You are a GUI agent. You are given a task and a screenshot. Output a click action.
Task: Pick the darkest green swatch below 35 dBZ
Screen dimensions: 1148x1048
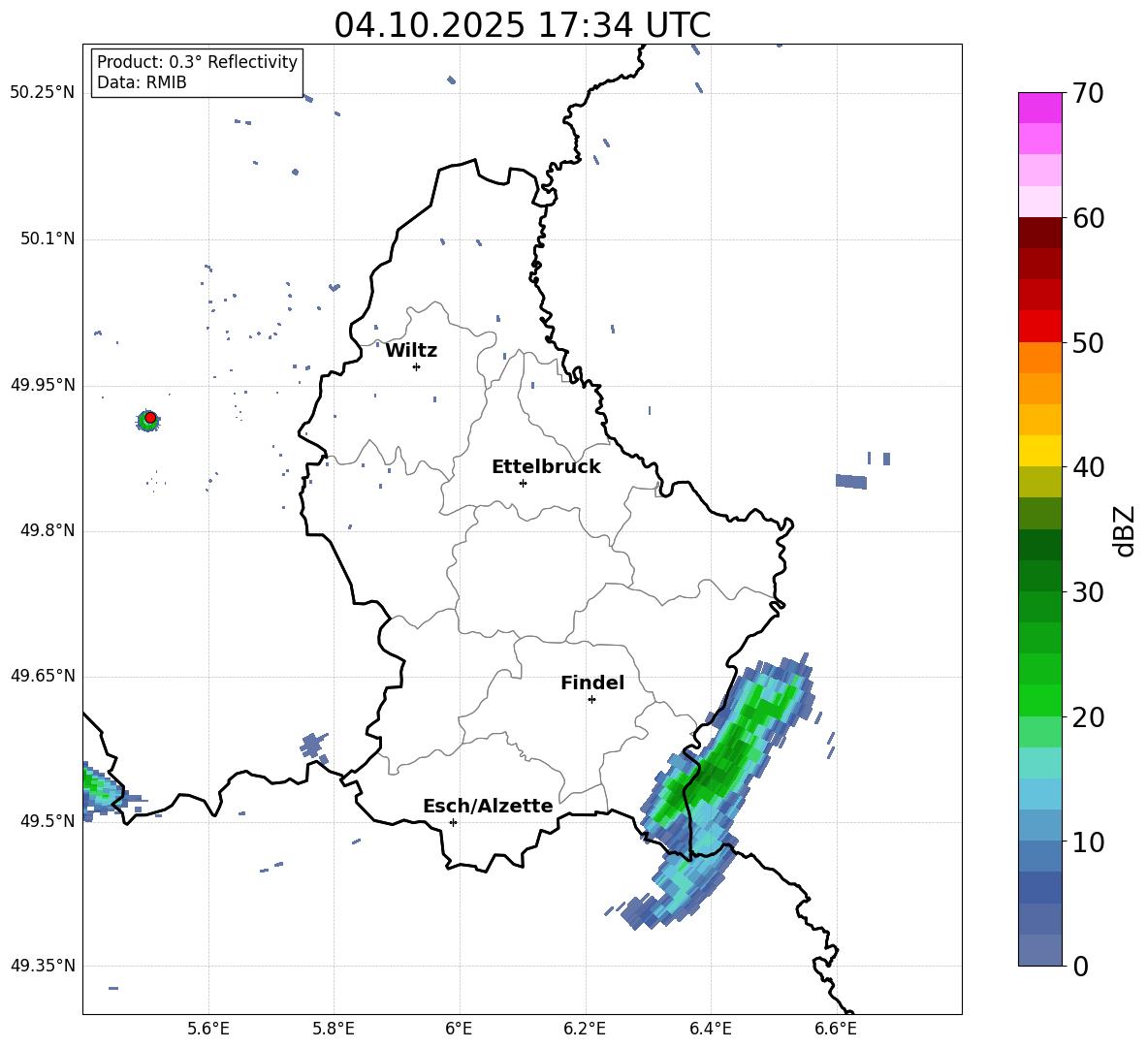pos(1039,545)
